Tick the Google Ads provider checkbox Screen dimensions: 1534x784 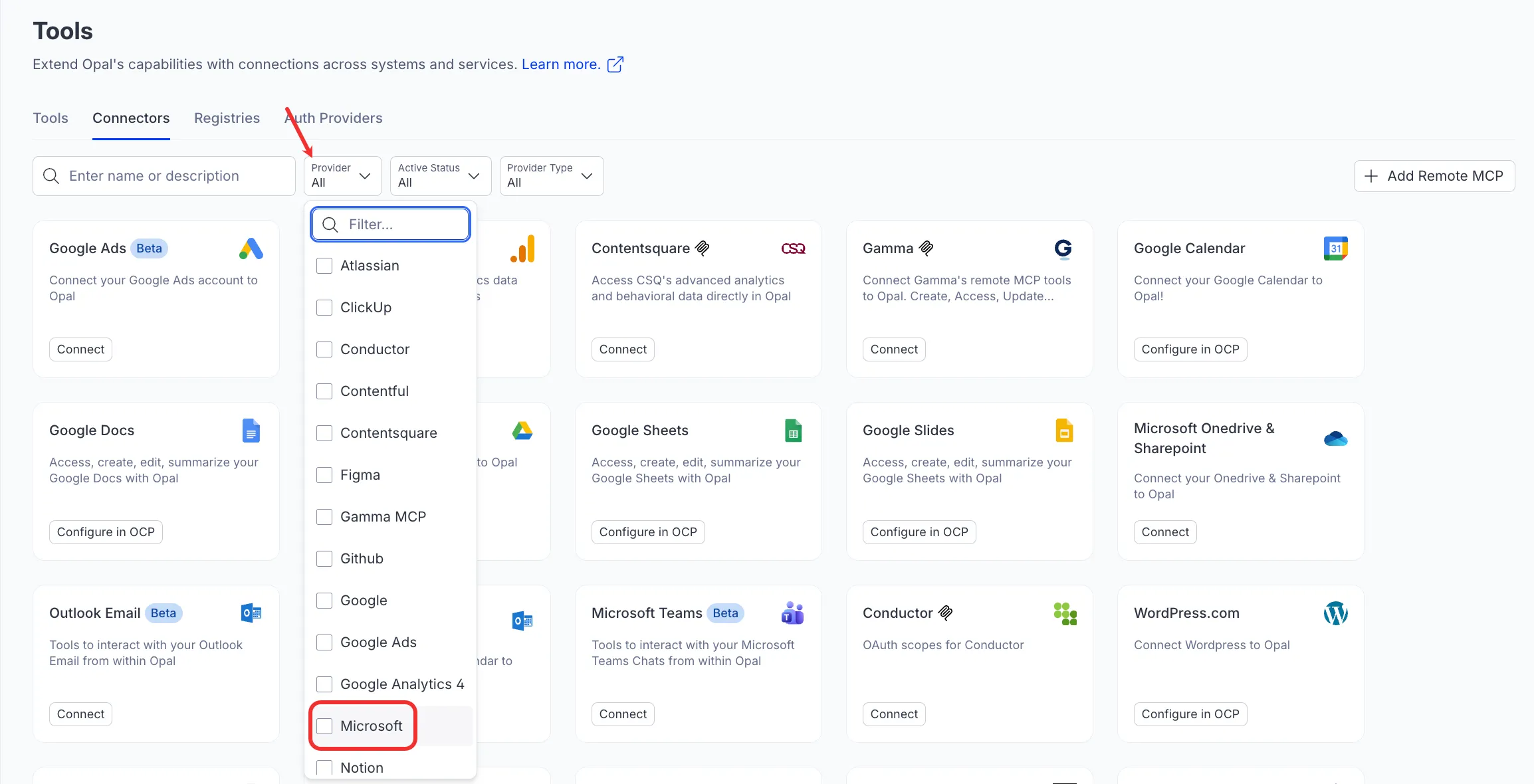pyautogui.click(x=324, y=642)
